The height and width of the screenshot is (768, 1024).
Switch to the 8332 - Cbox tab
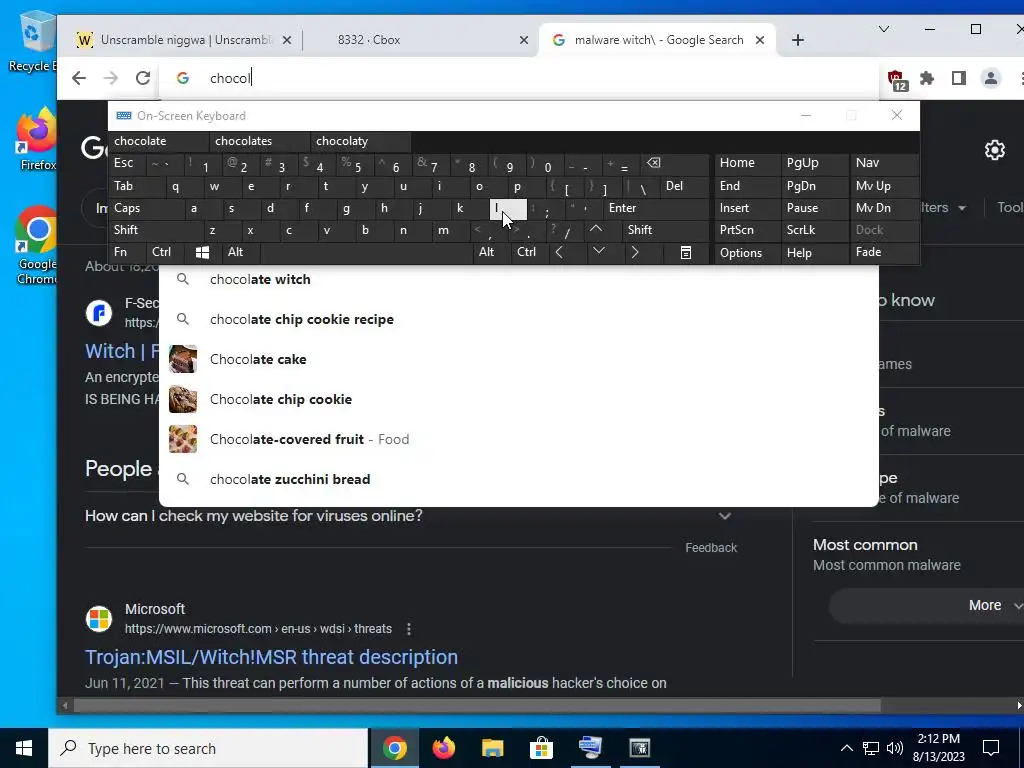pos(422,40)
